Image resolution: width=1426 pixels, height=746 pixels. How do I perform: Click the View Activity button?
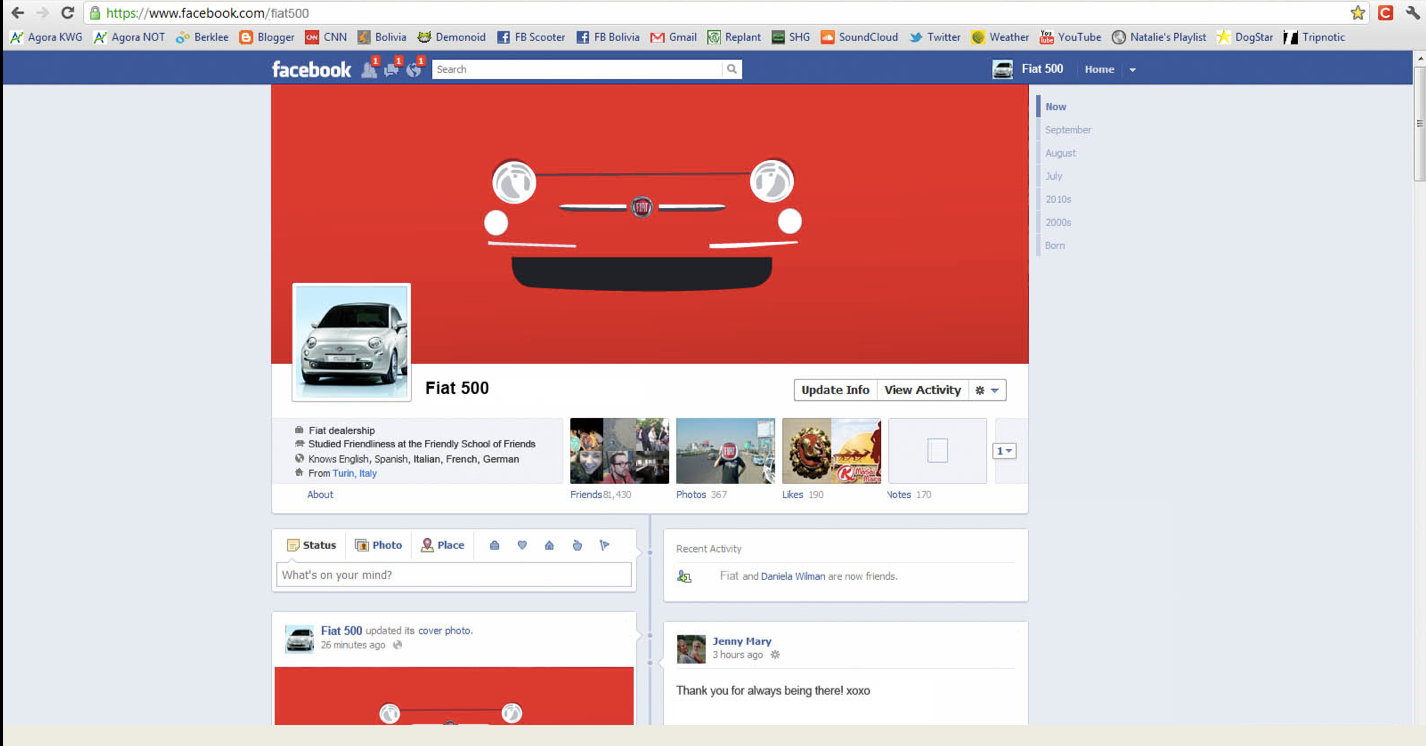coord(922,390)
